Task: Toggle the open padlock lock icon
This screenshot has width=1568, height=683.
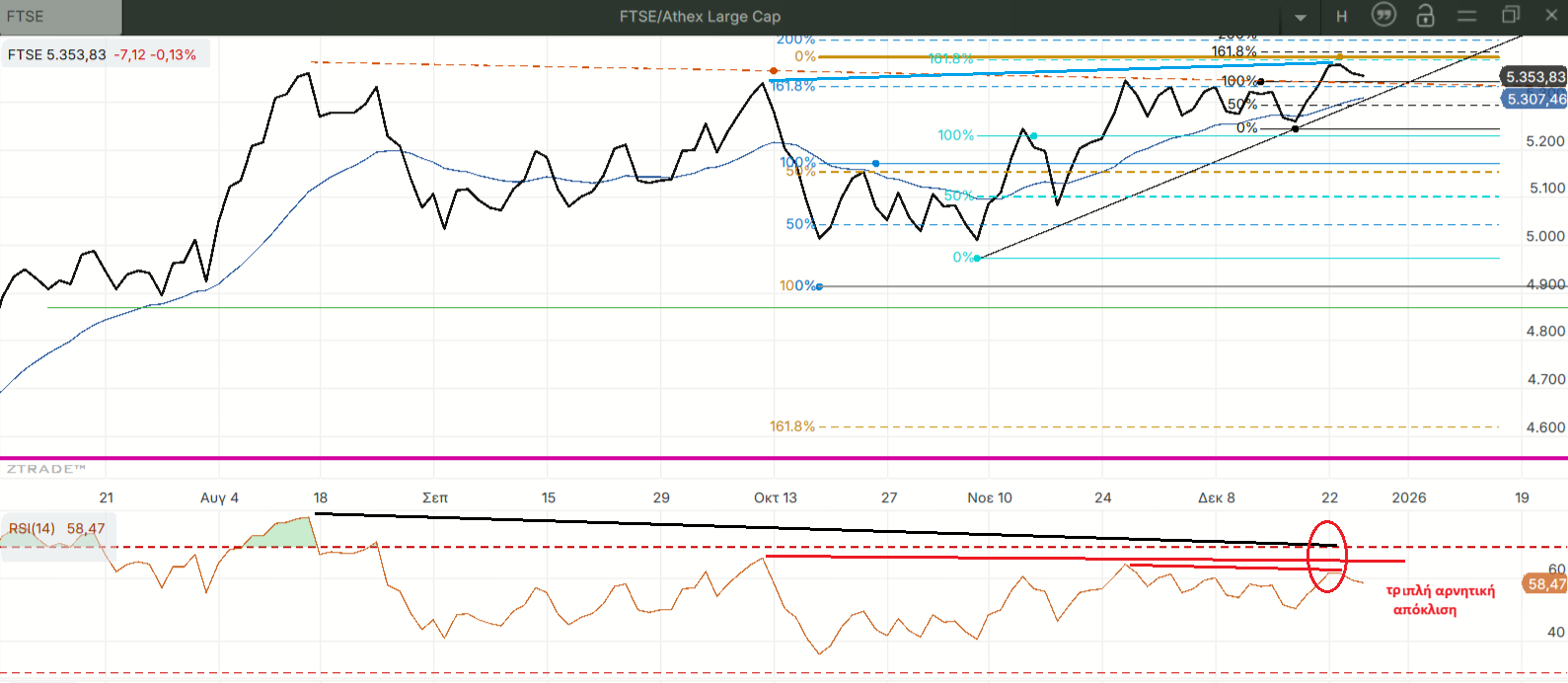Action: click(x=1425, y=16)
